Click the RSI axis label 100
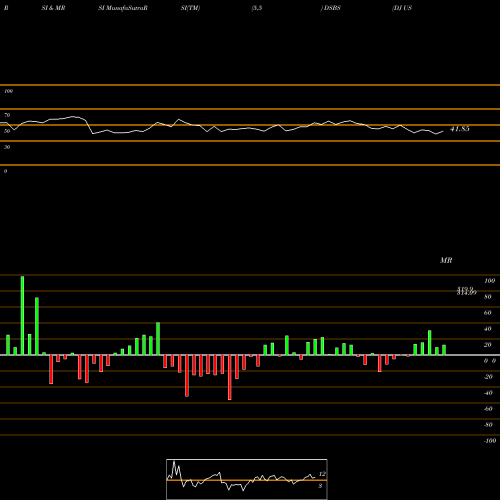The image size is (500, 500). pyautogui.click(x=8, y=91)
